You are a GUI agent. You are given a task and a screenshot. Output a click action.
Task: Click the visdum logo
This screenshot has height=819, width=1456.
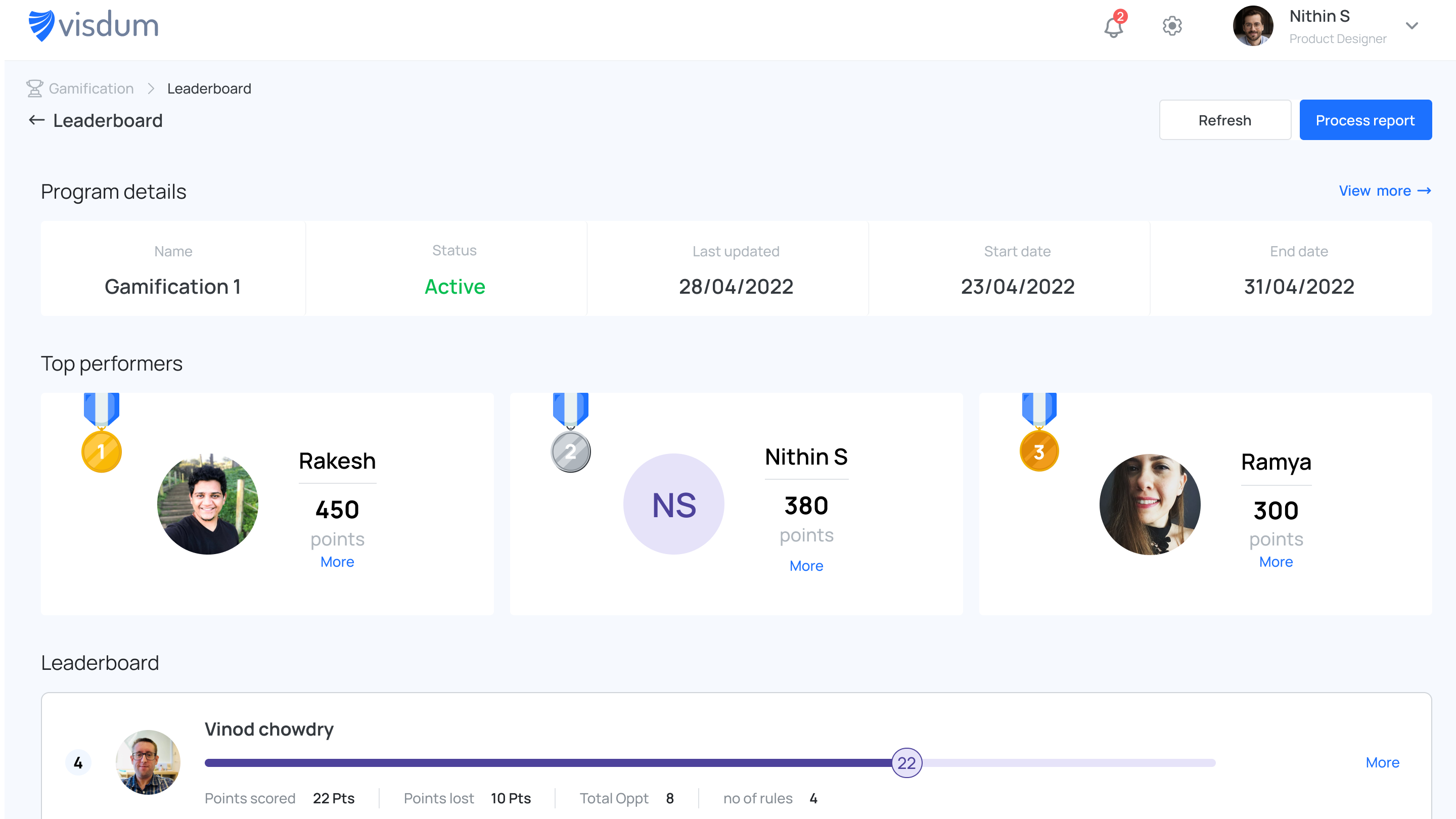(94, 26)
